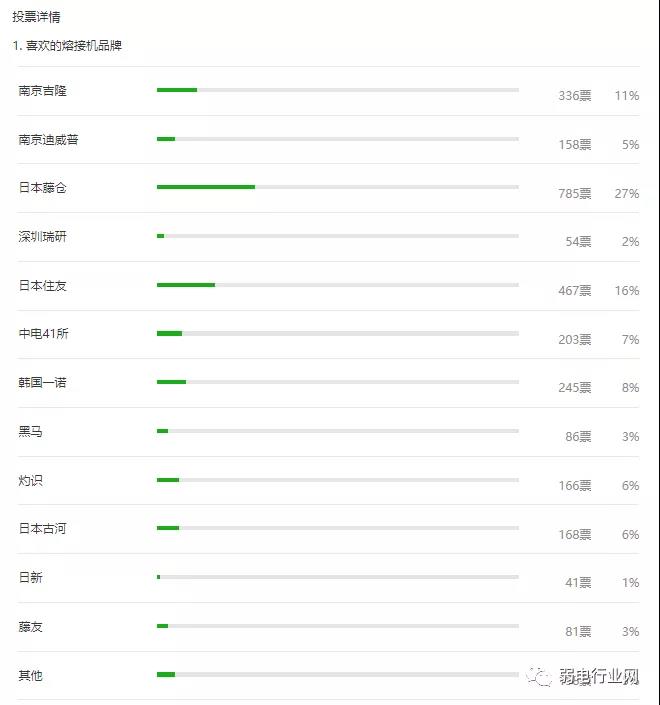Select the 日本藤仓 brand option
The width and height of the screenshot is (660, 705).
42,188
